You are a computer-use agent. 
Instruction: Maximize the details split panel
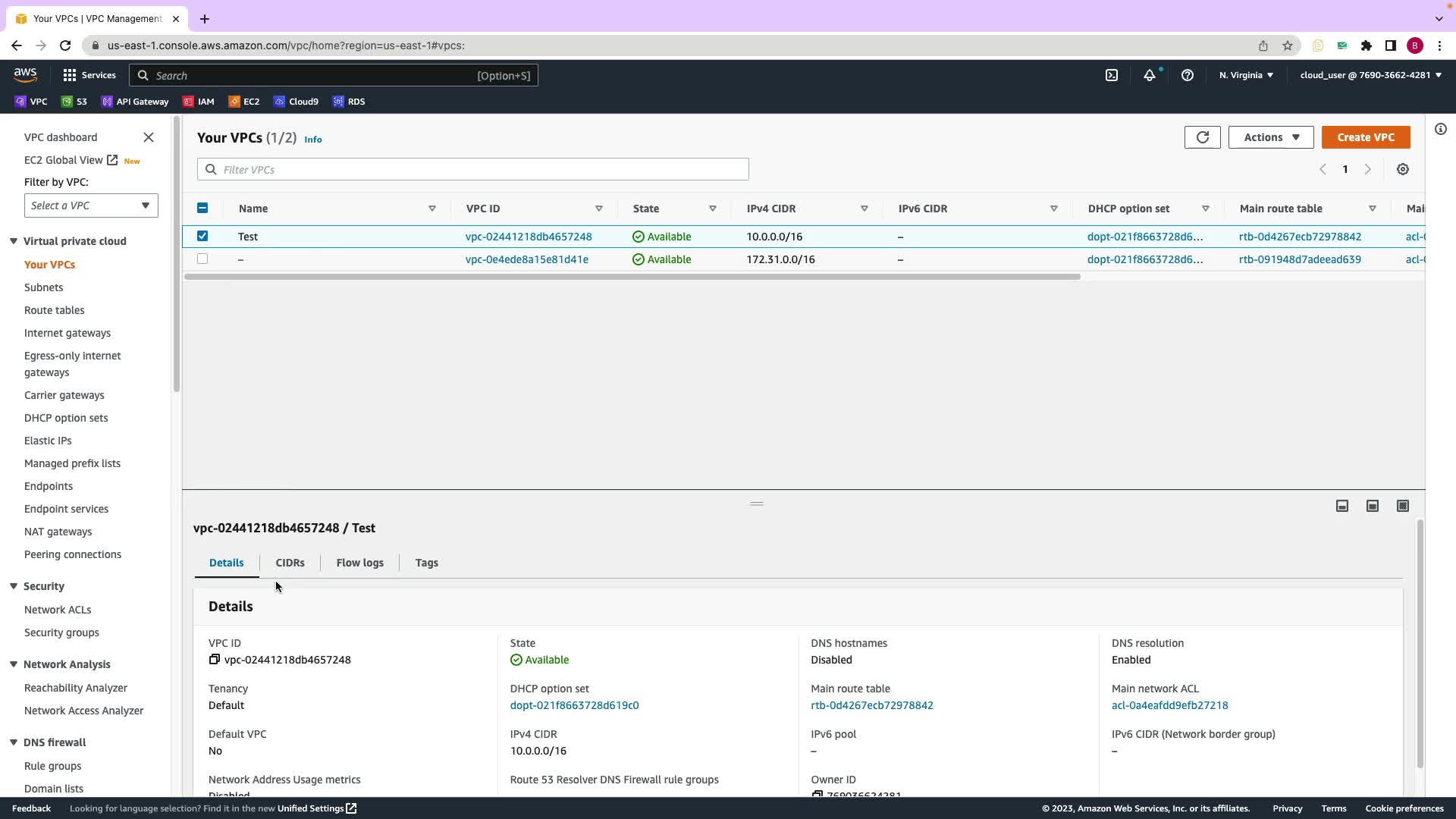[x=1403, y=506]
